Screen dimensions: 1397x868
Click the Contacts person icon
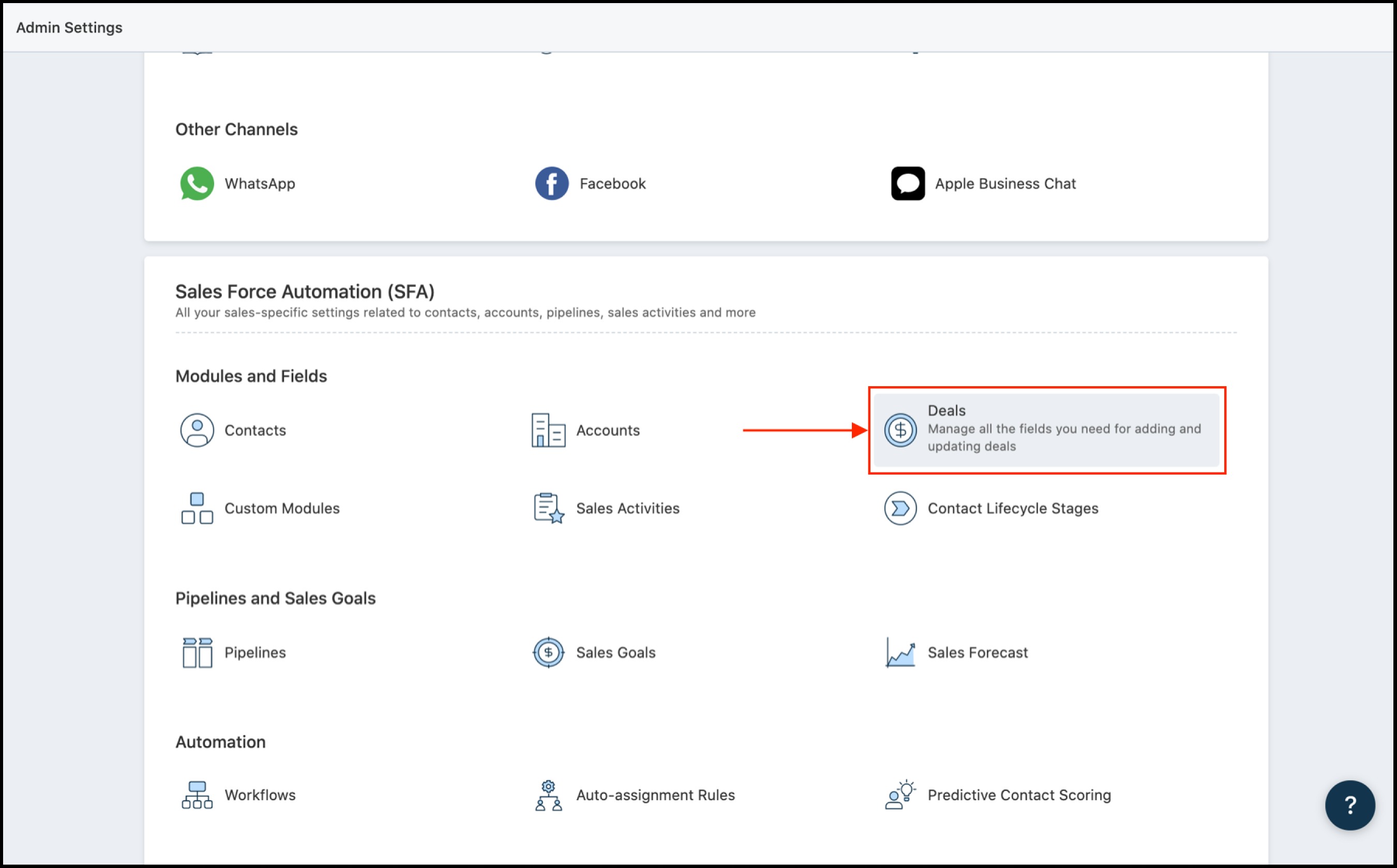197,430
